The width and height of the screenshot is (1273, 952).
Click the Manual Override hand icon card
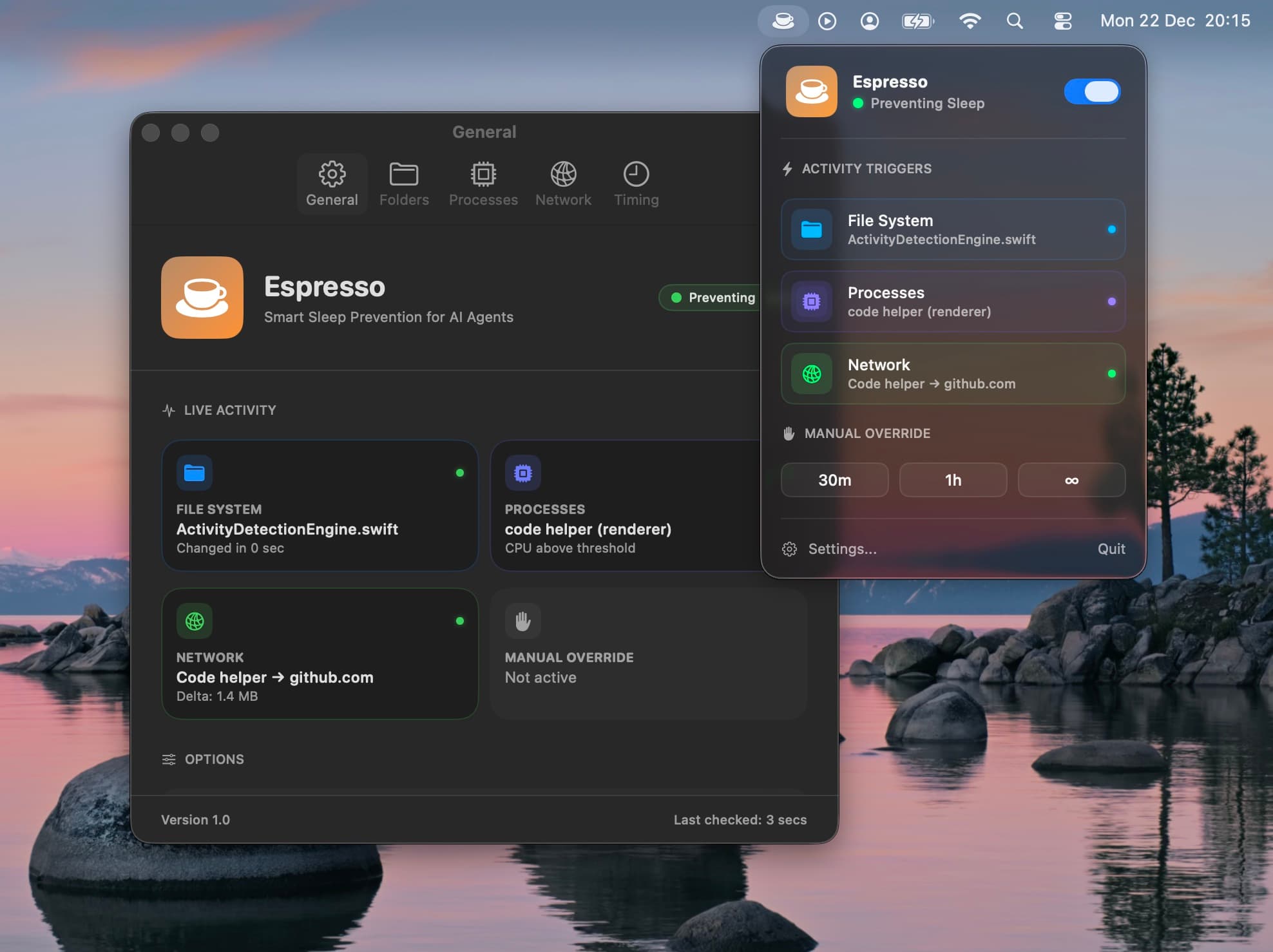click(x=522, y=621)
